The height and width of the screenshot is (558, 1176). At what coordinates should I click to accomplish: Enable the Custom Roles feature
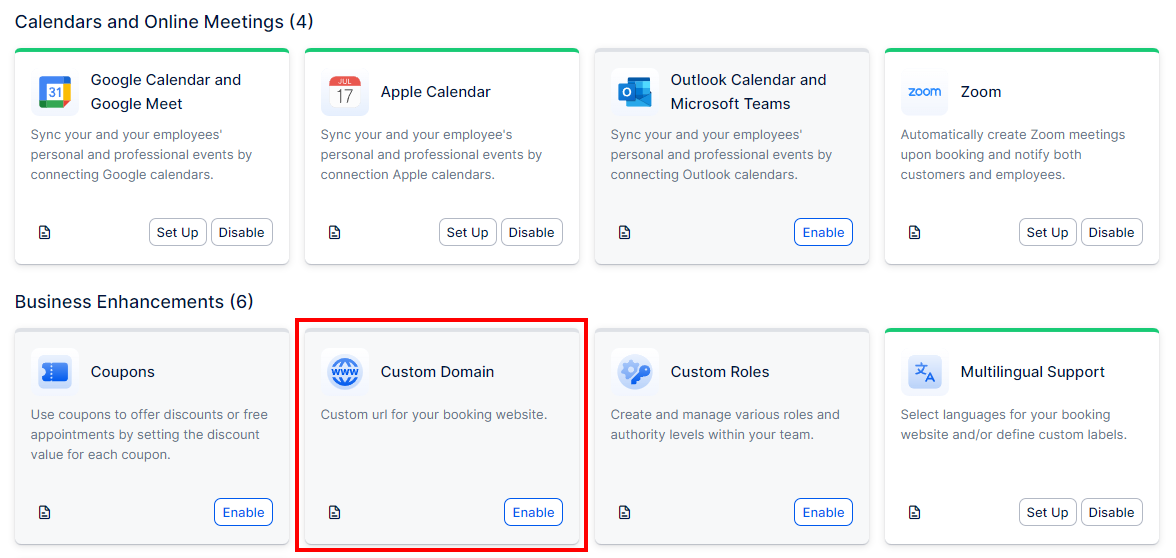coord(823,512)
